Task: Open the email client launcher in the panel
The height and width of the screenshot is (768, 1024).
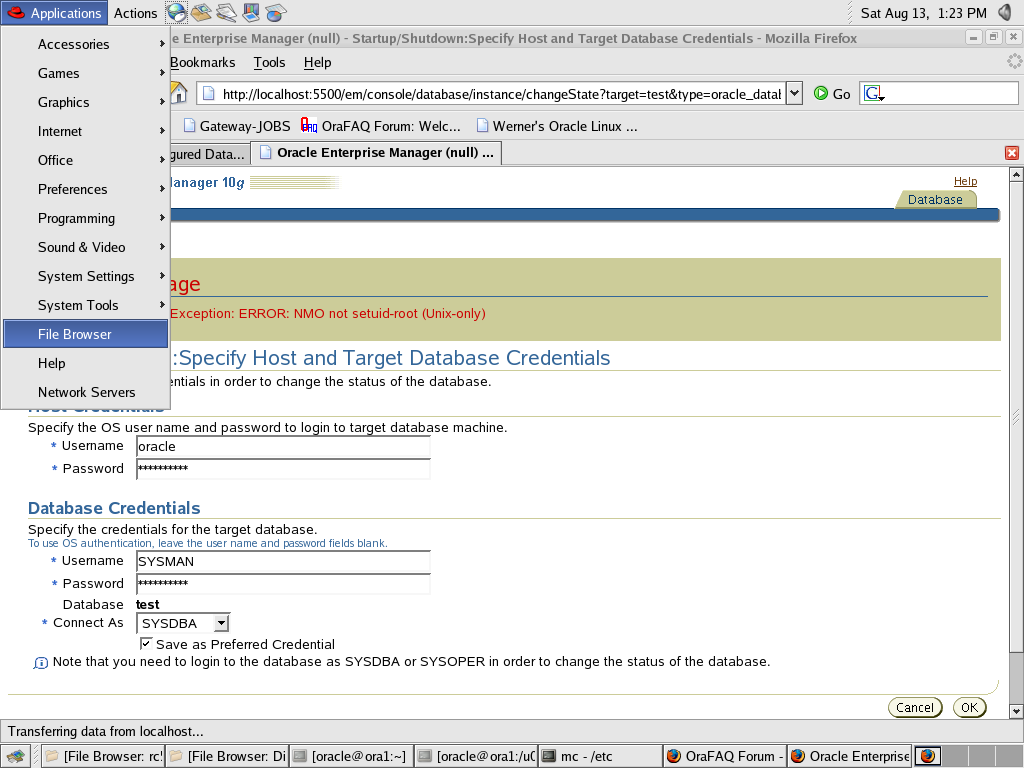Action: tap(201, 12)
